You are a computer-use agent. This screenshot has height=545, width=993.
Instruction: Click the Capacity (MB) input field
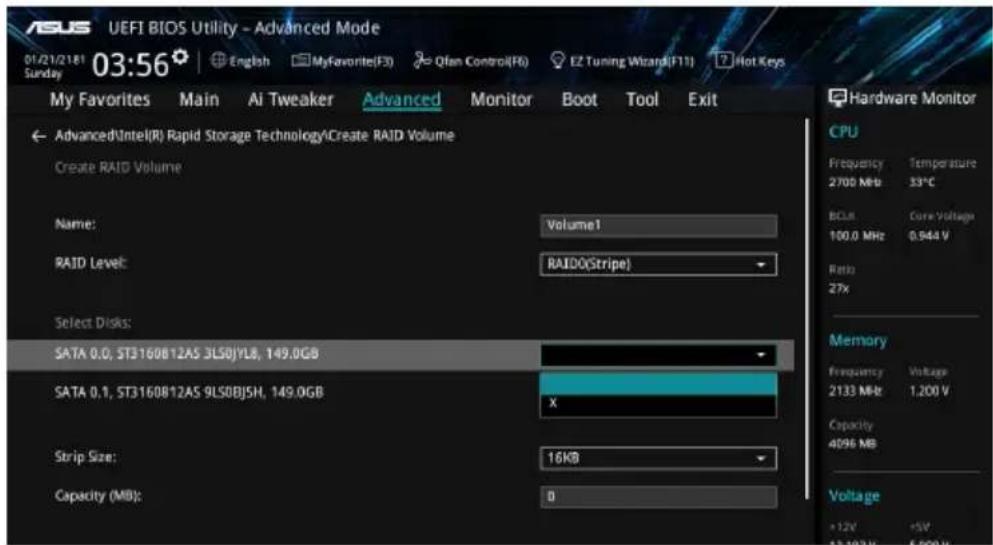coord(658,497)
